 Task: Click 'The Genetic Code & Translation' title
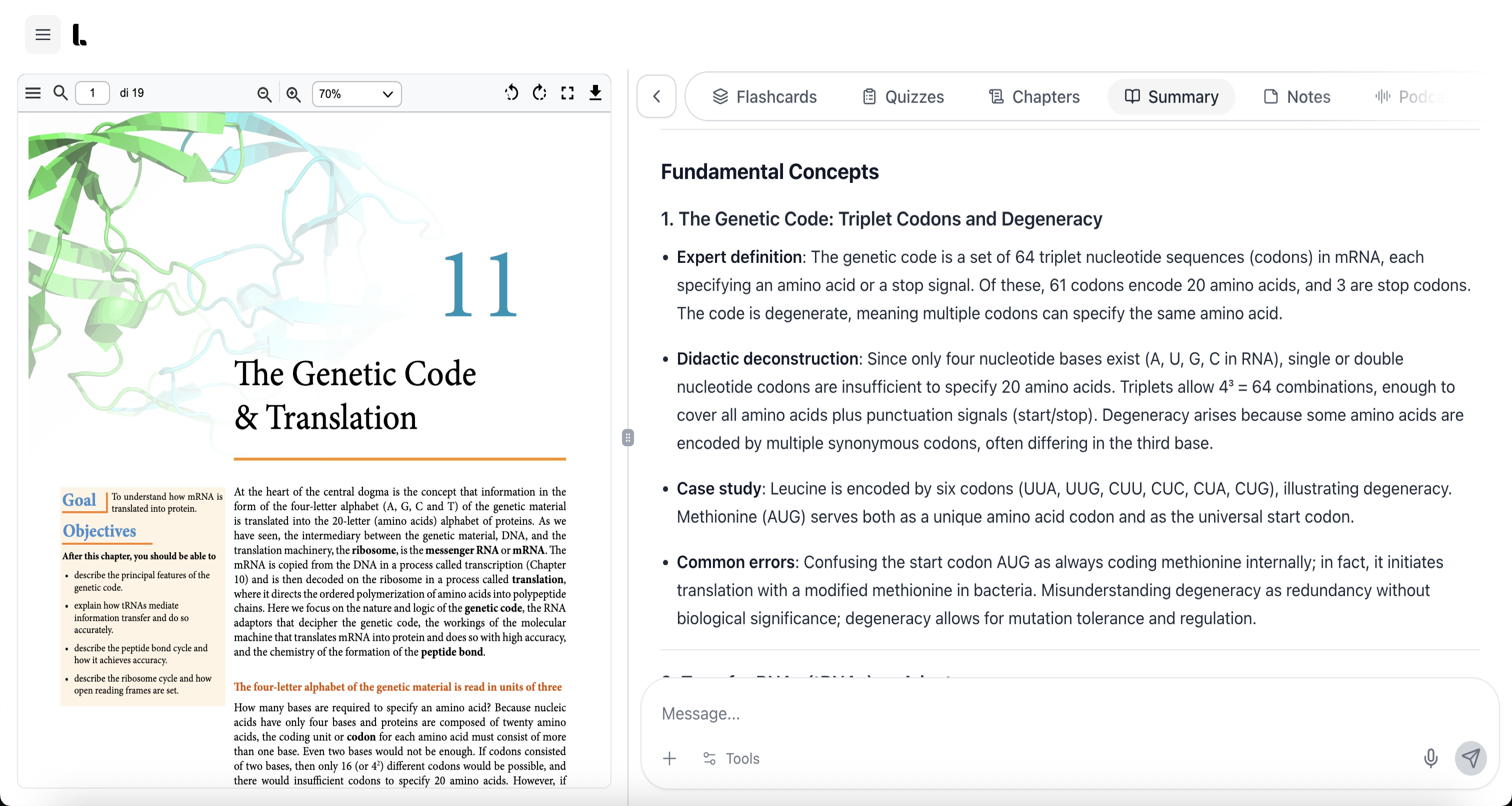point(355,395)
